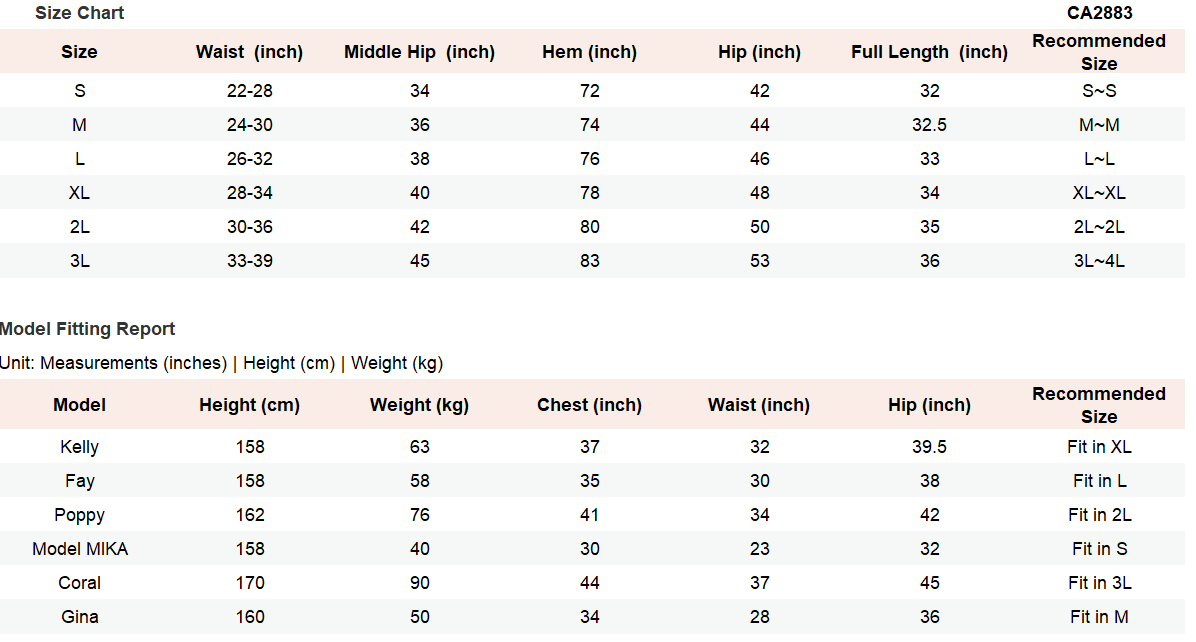Click Poppy's 'Fit in 2L' cell
The height and width of the screenshot is (642, 1196).
point(1099,515)
